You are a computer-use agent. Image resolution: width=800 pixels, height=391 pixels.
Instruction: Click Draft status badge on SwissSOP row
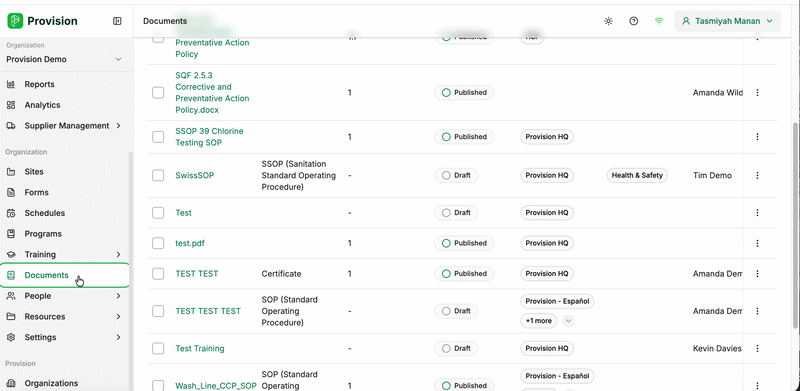456,175
